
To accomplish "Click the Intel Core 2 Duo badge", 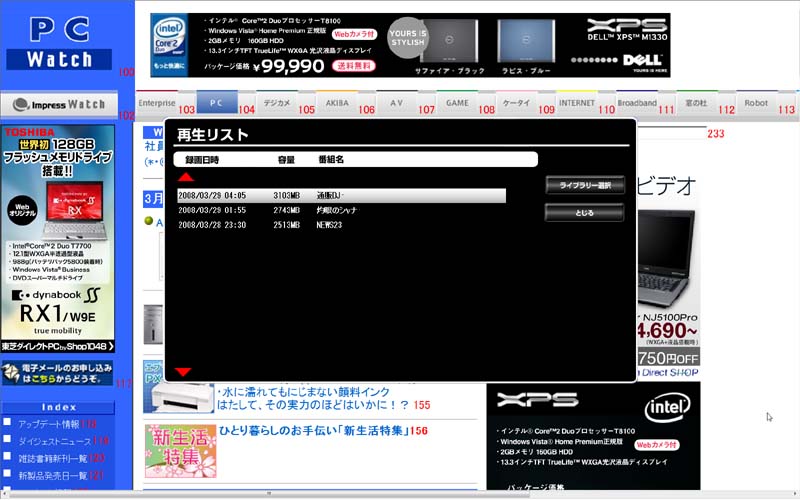I will coord(169,45).
